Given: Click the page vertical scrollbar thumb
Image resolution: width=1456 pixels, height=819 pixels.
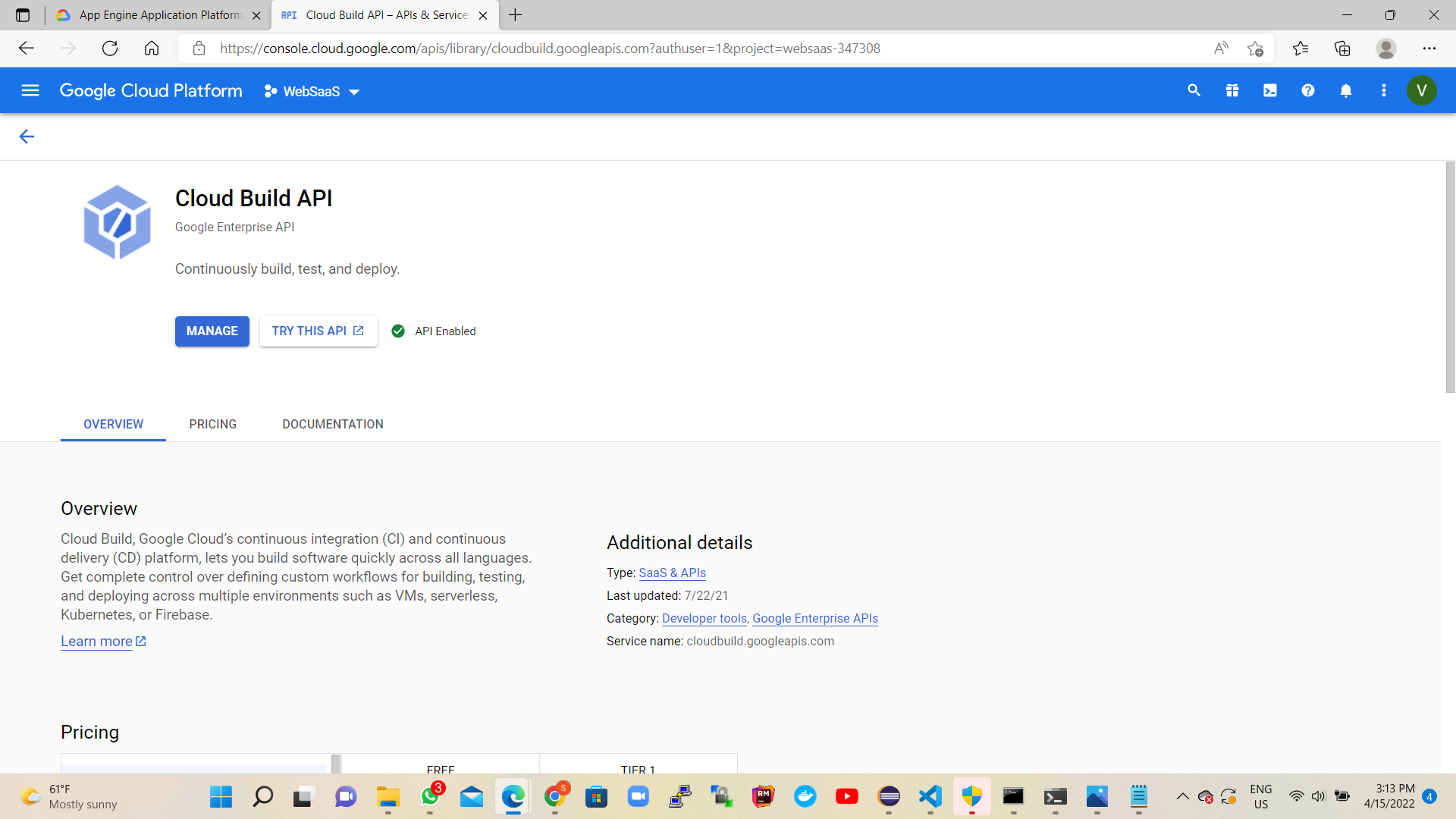Looking at the screenshot, I should (1450, 277).
